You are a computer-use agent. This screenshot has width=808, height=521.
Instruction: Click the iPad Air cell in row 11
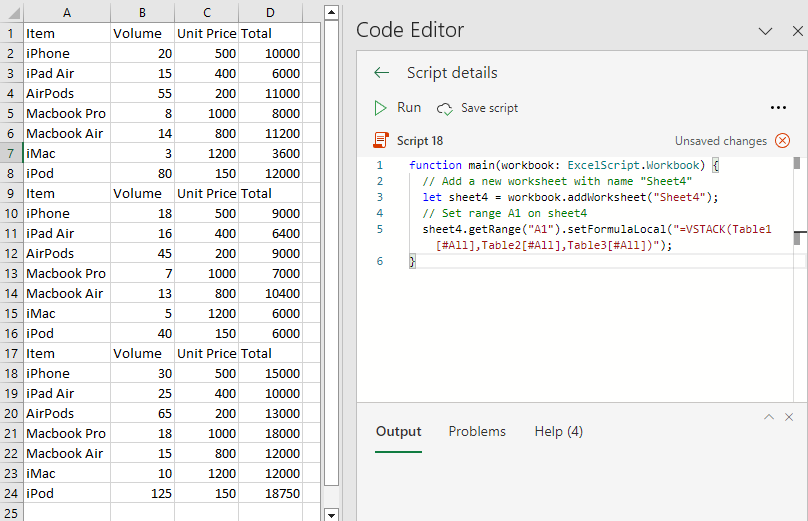point(67,233)
